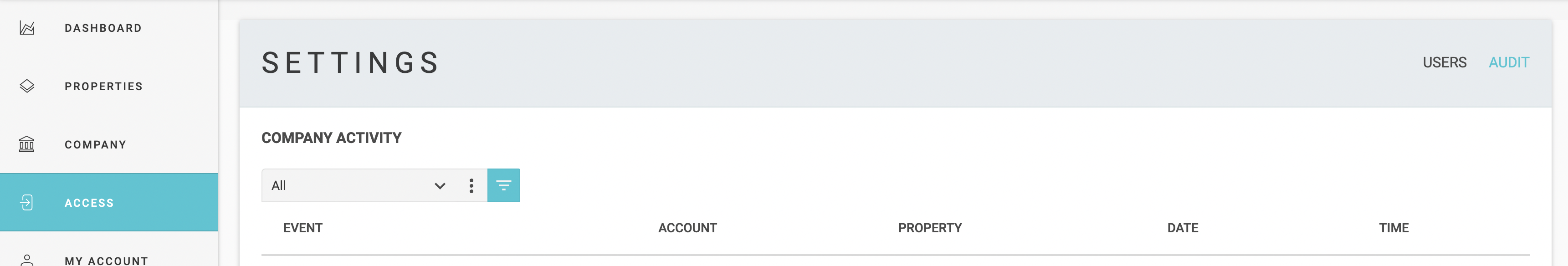Click the teal filter button

[503, 185]
